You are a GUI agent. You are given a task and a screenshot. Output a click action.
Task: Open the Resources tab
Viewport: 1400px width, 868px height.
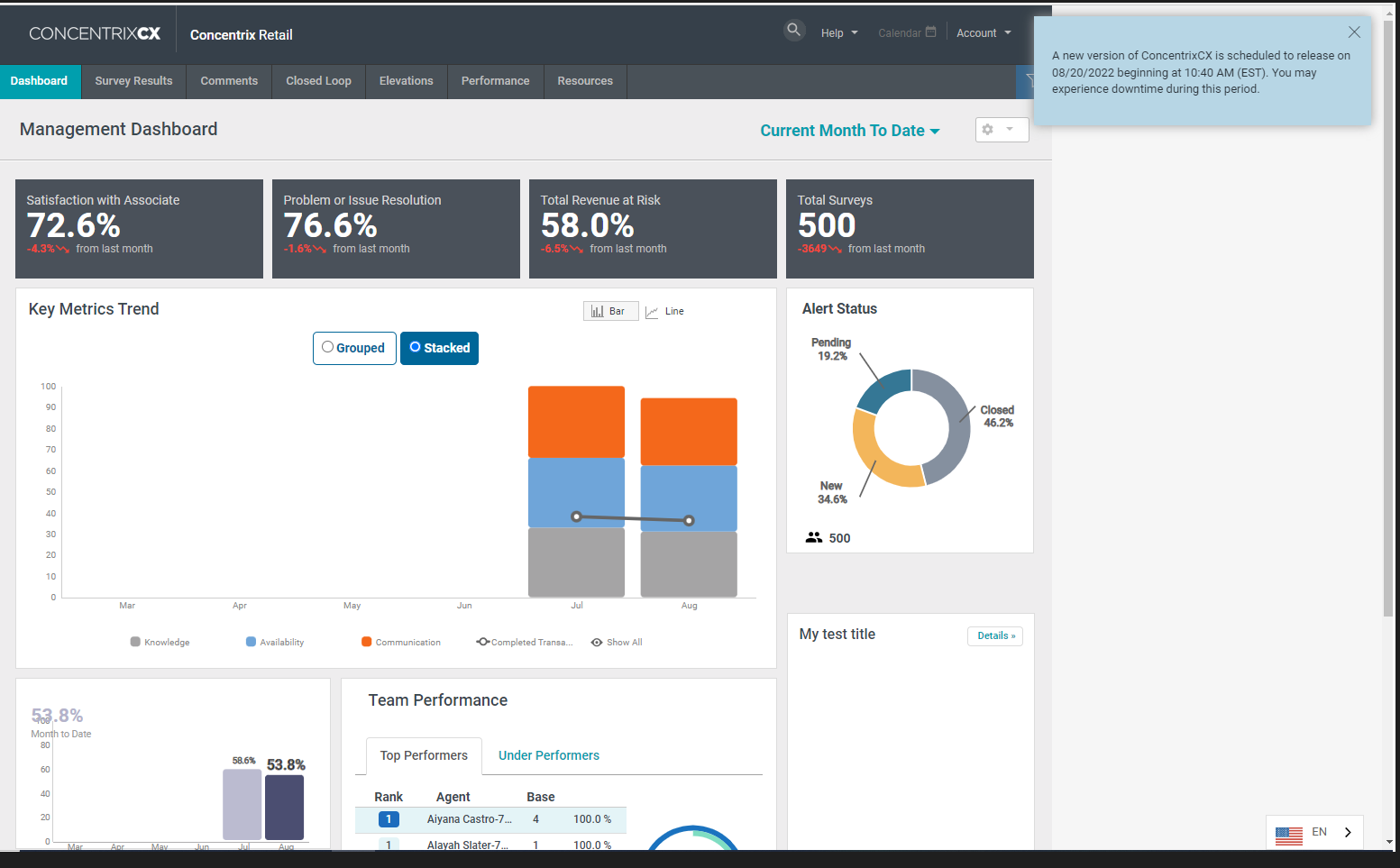(x=585, y=81)
